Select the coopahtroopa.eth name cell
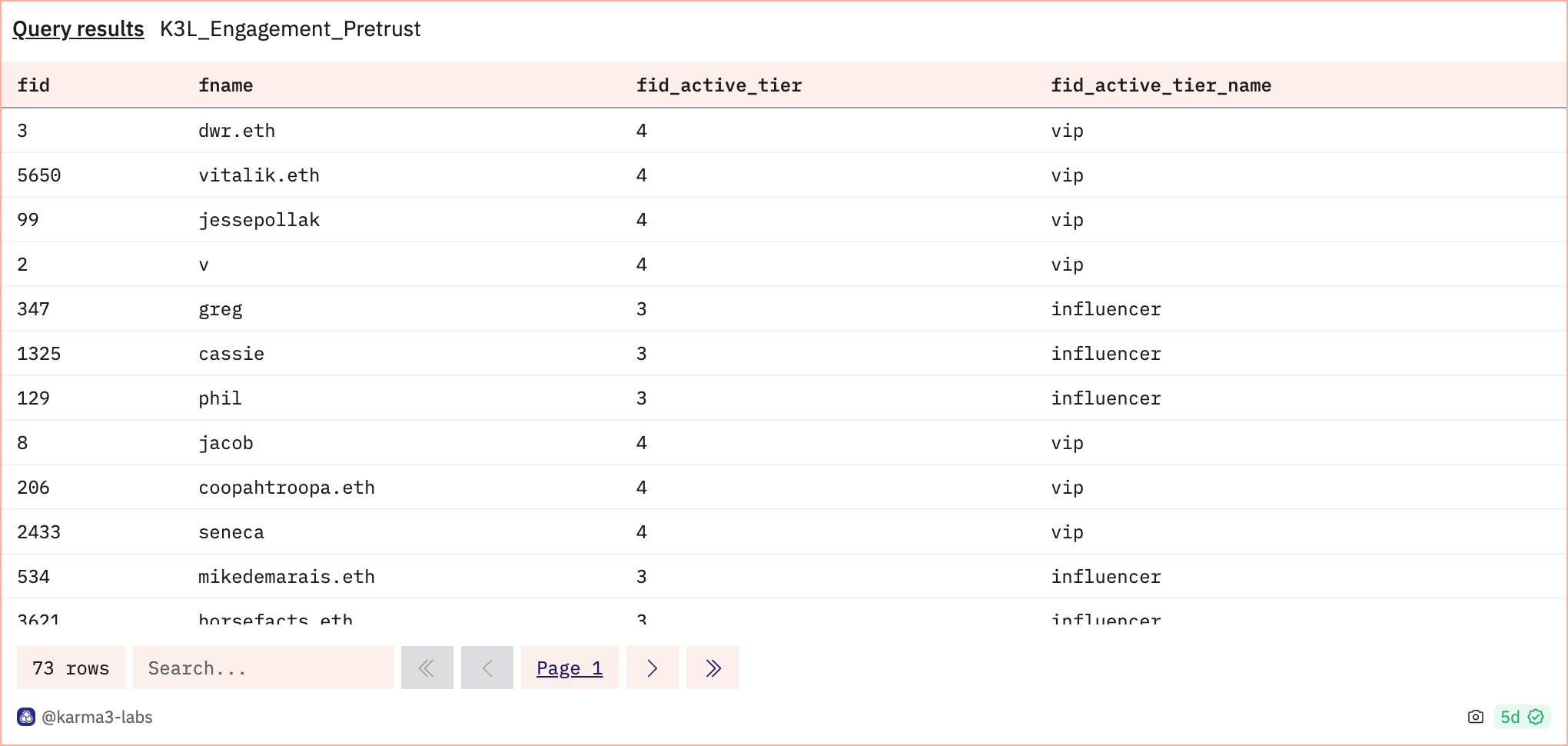This screenshot has width=1568, height=746. tap(287, 488)
